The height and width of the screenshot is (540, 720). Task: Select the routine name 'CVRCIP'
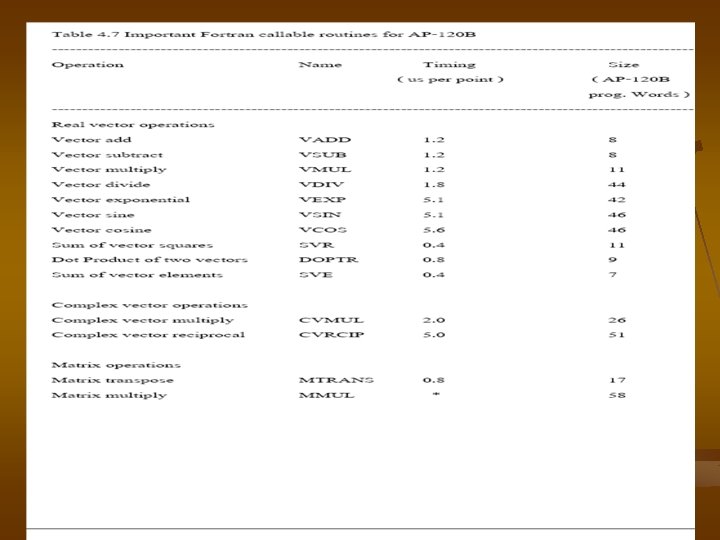[x=331, y=335]
